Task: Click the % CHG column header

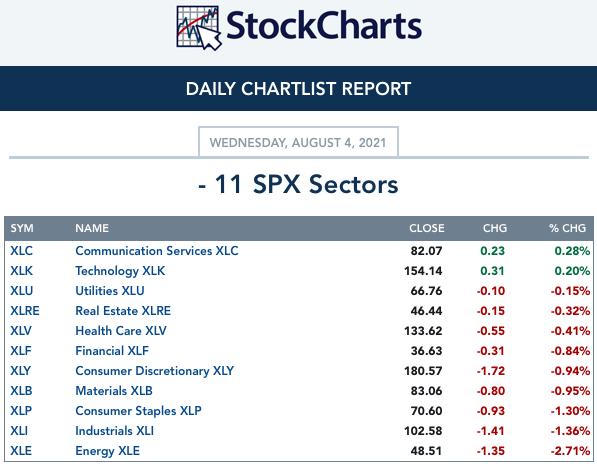Action: pos(567,228)
